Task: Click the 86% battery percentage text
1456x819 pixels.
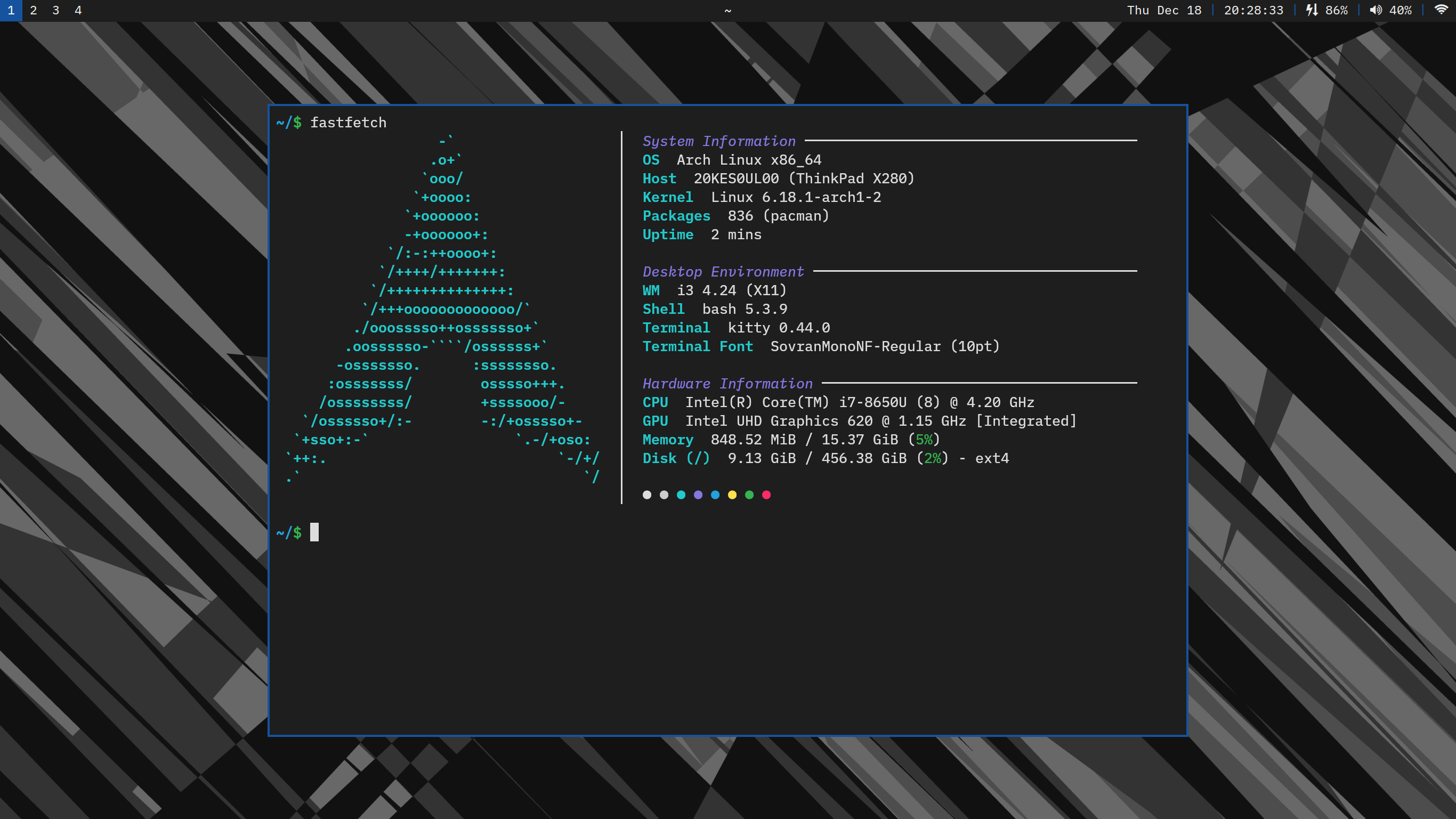Action: pyautogui.click(x=1336, y=10)
